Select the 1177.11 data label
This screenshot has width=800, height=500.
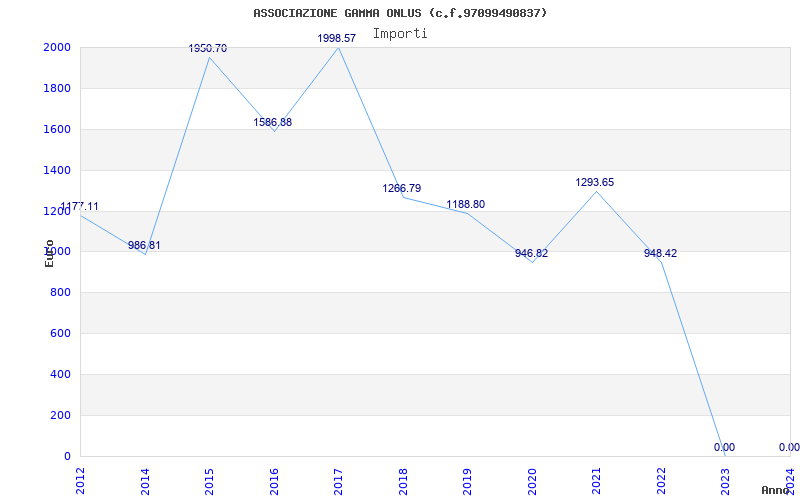[80, 207]
